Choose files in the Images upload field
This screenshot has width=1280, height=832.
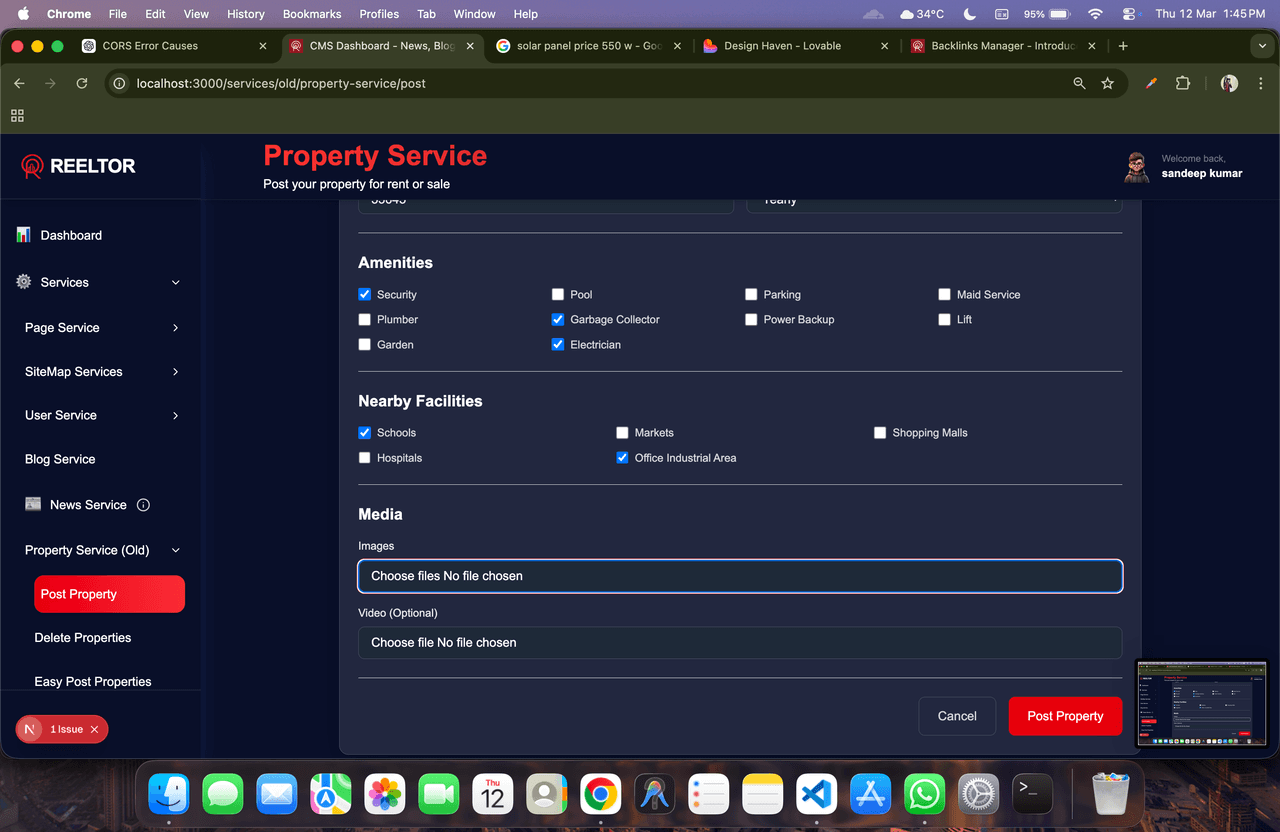coord(405,576)
